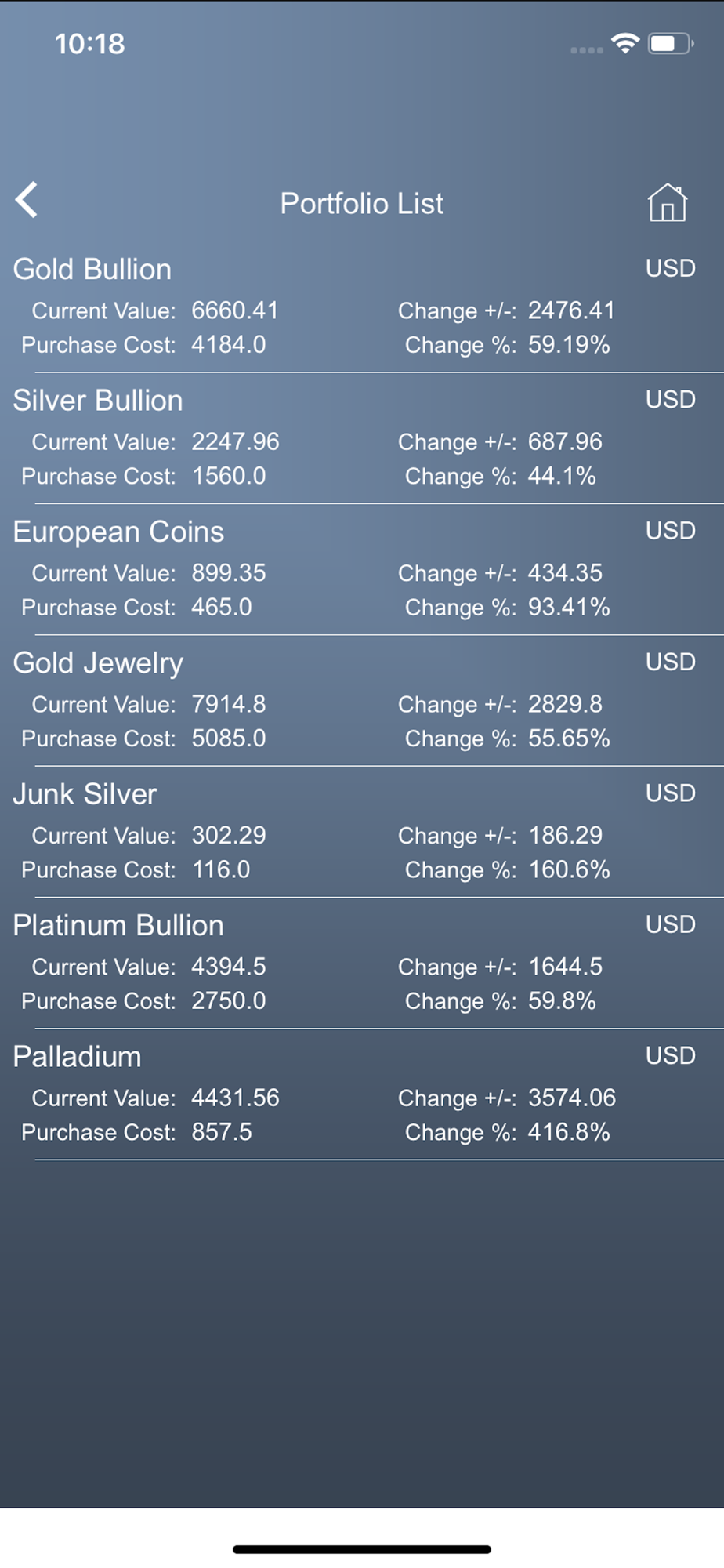Tap USD label for Gold Bullion

point(670,268)
